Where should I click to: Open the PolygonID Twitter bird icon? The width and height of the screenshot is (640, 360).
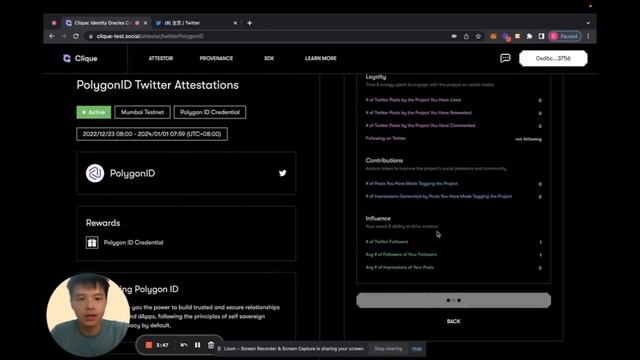click(x=282, y=173)
